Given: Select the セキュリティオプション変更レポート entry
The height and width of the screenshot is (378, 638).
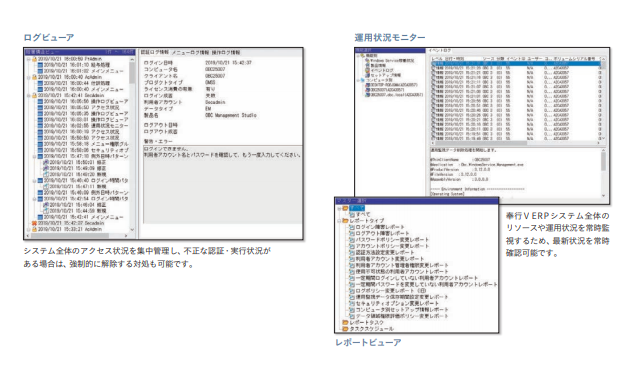Looking at the screenshot, I should pos(397,303).
